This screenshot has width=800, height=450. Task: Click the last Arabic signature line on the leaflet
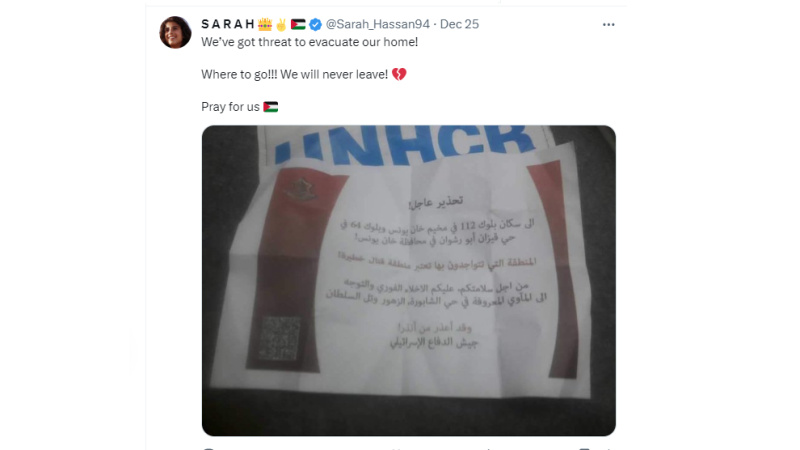click(x=434, y=342)
